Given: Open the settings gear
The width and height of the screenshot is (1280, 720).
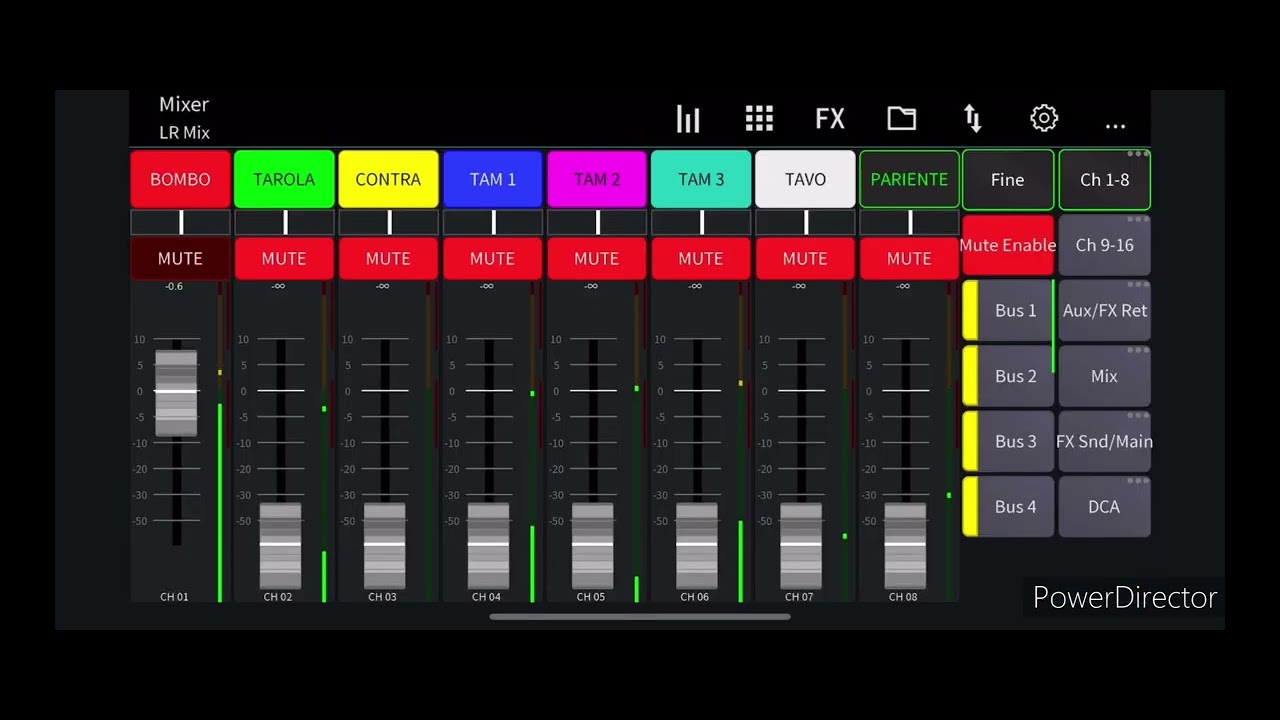Looking at the screenshot, I should pyautogui.click(x=1044, y=119).
